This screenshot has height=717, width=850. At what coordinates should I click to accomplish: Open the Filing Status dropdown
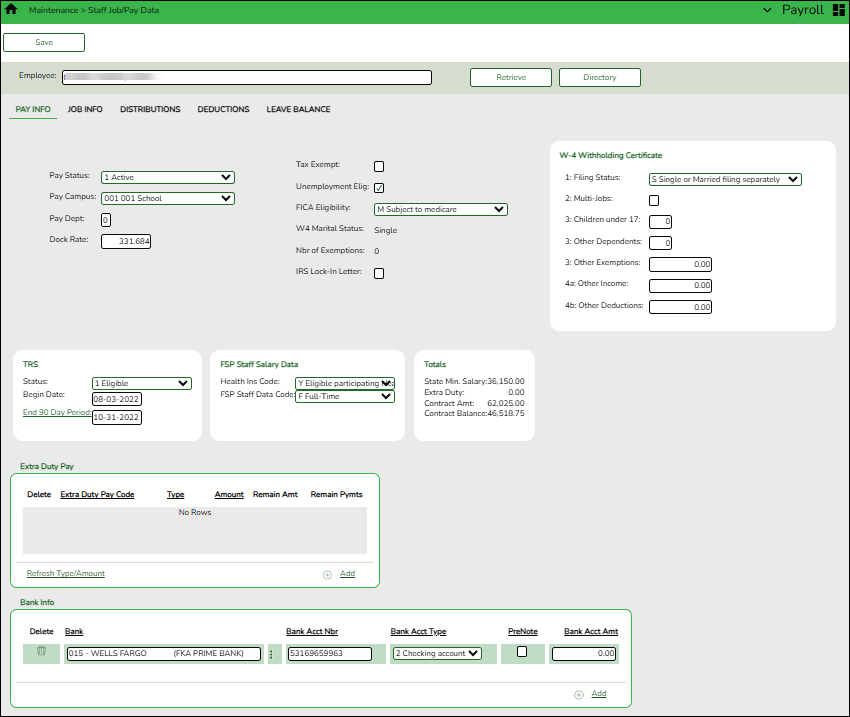pyautogui.click(x=725, y=179)
